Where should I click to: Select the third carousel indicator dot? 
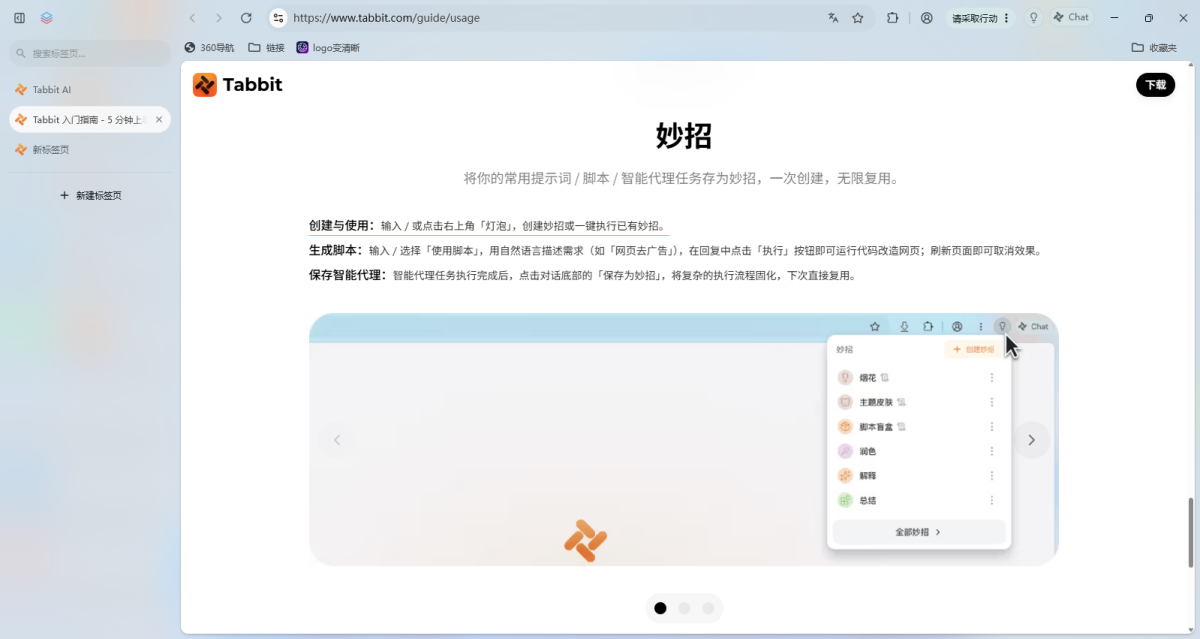coord(708,608)
